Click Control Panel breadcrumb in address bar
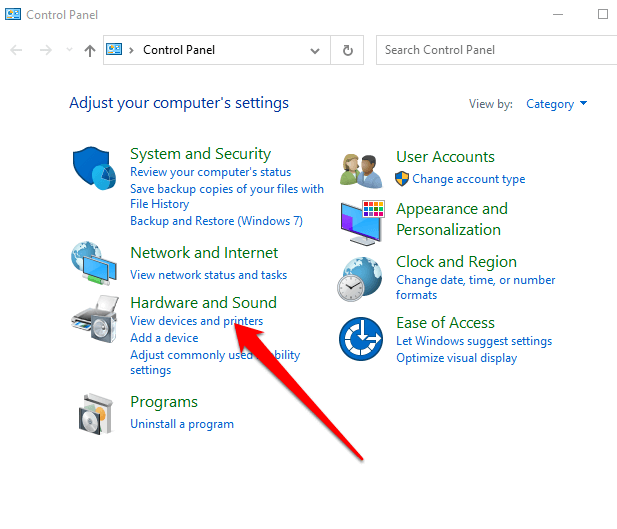This screenshot has height=529, width=617. 179,50
